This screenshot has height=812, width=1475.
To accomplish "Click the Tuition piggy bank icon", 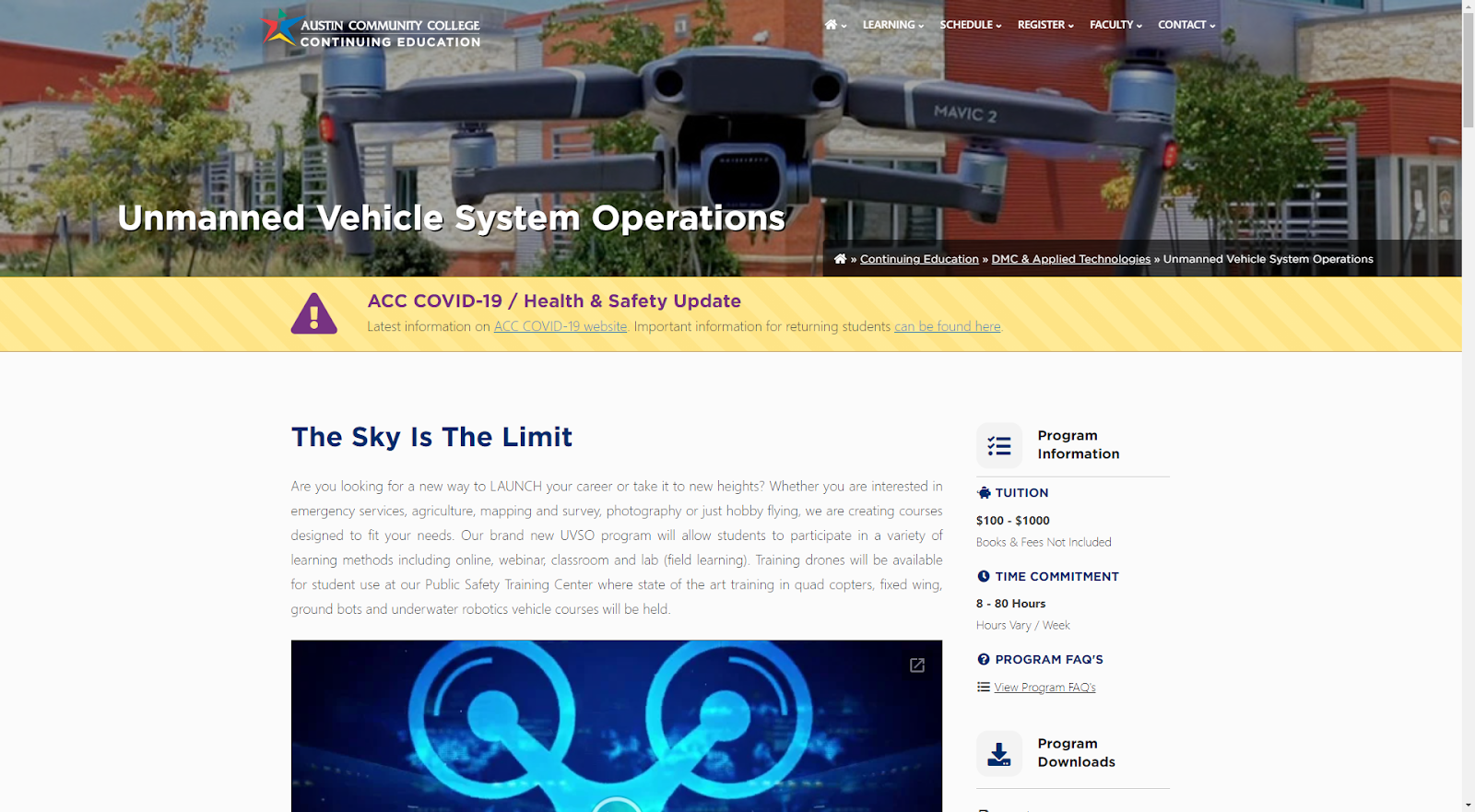I will (x=984, y=493).
